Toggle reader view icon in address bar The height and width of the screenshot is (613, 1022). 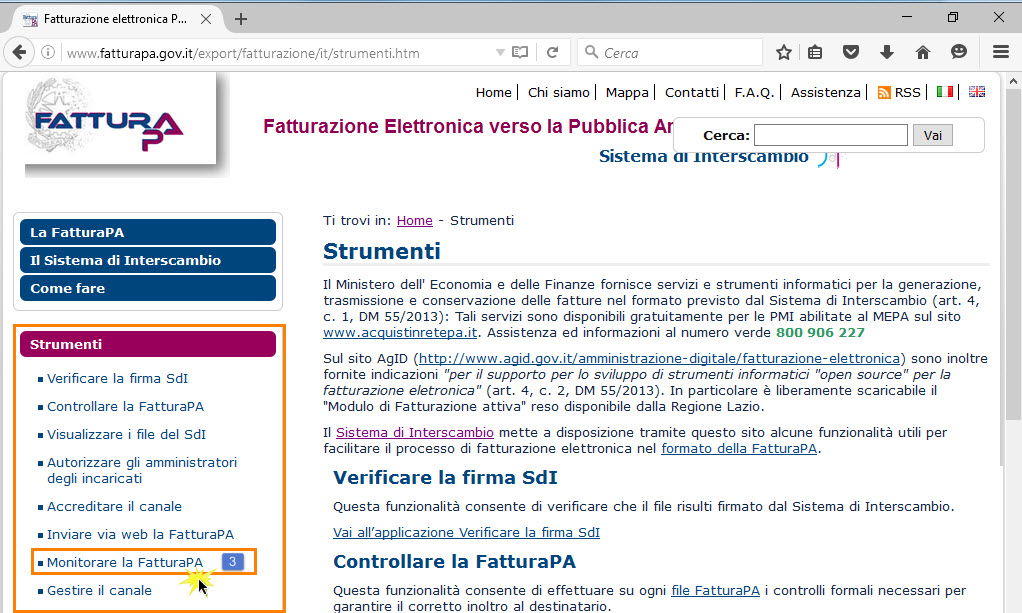(519, 52)
